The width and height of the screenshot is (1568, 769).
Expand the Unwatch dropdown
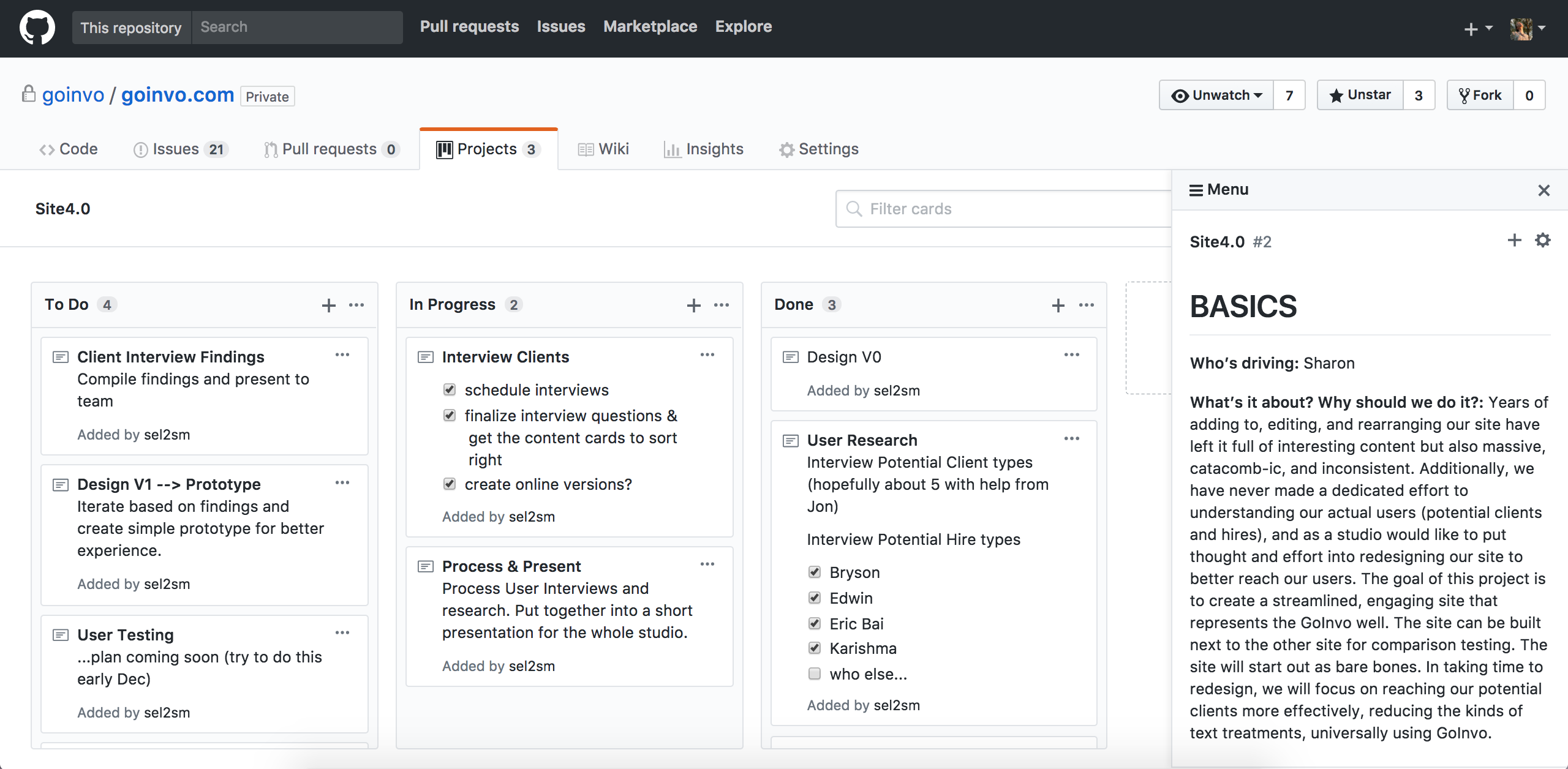pyautogui.click(x=1216, y=96)
